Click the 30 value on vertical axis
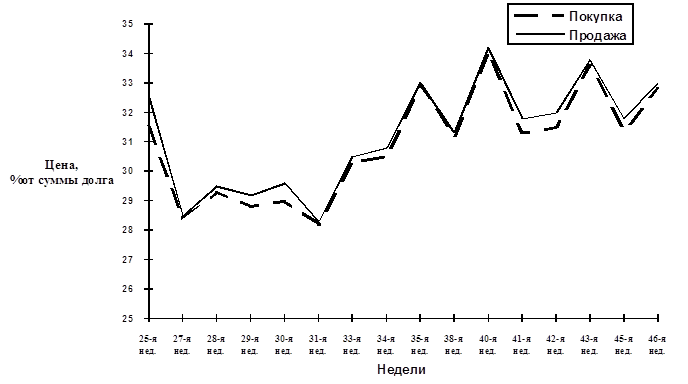Image resolution: width=688 pixels, height=384 pixels. [128, 171]
